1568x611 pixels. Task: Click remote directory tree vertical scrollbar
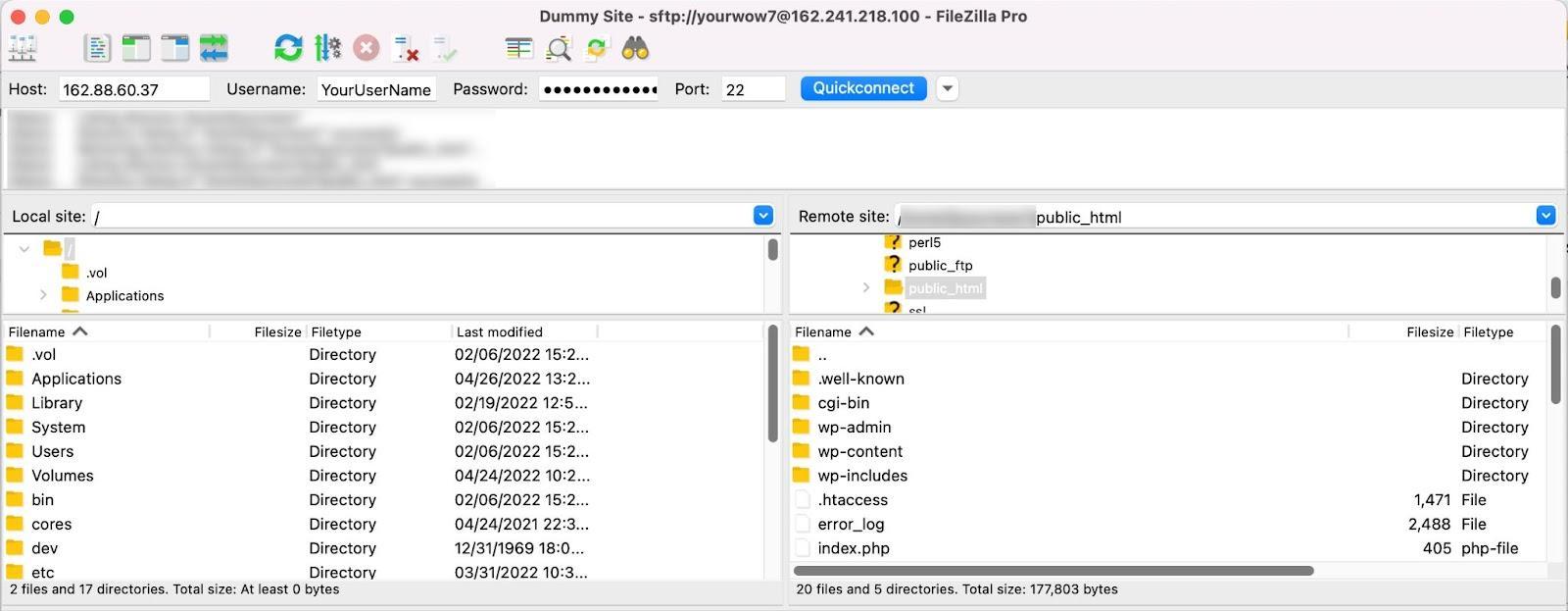coord(1555,287)
